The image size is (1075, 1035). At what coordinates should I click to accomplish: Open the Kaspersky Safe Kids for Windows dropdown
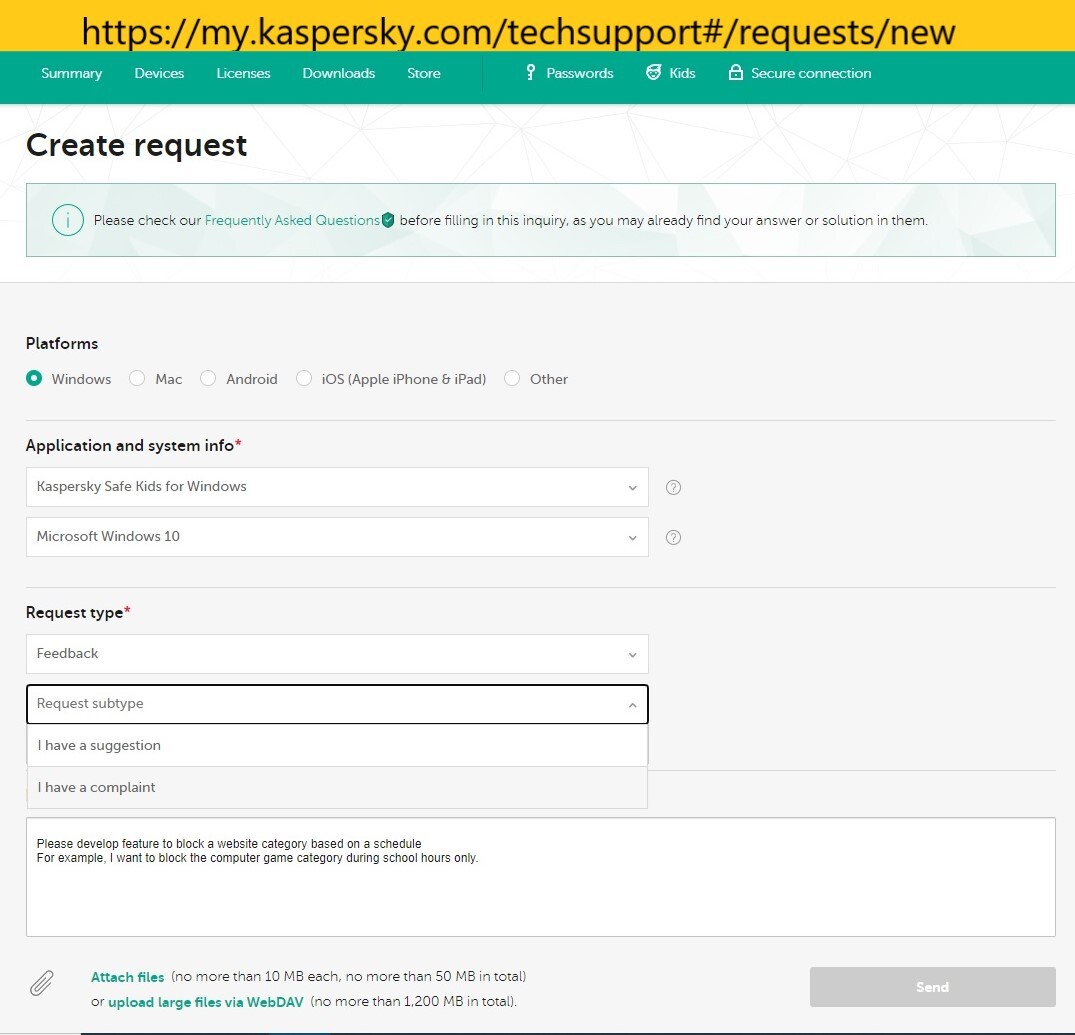337,487
